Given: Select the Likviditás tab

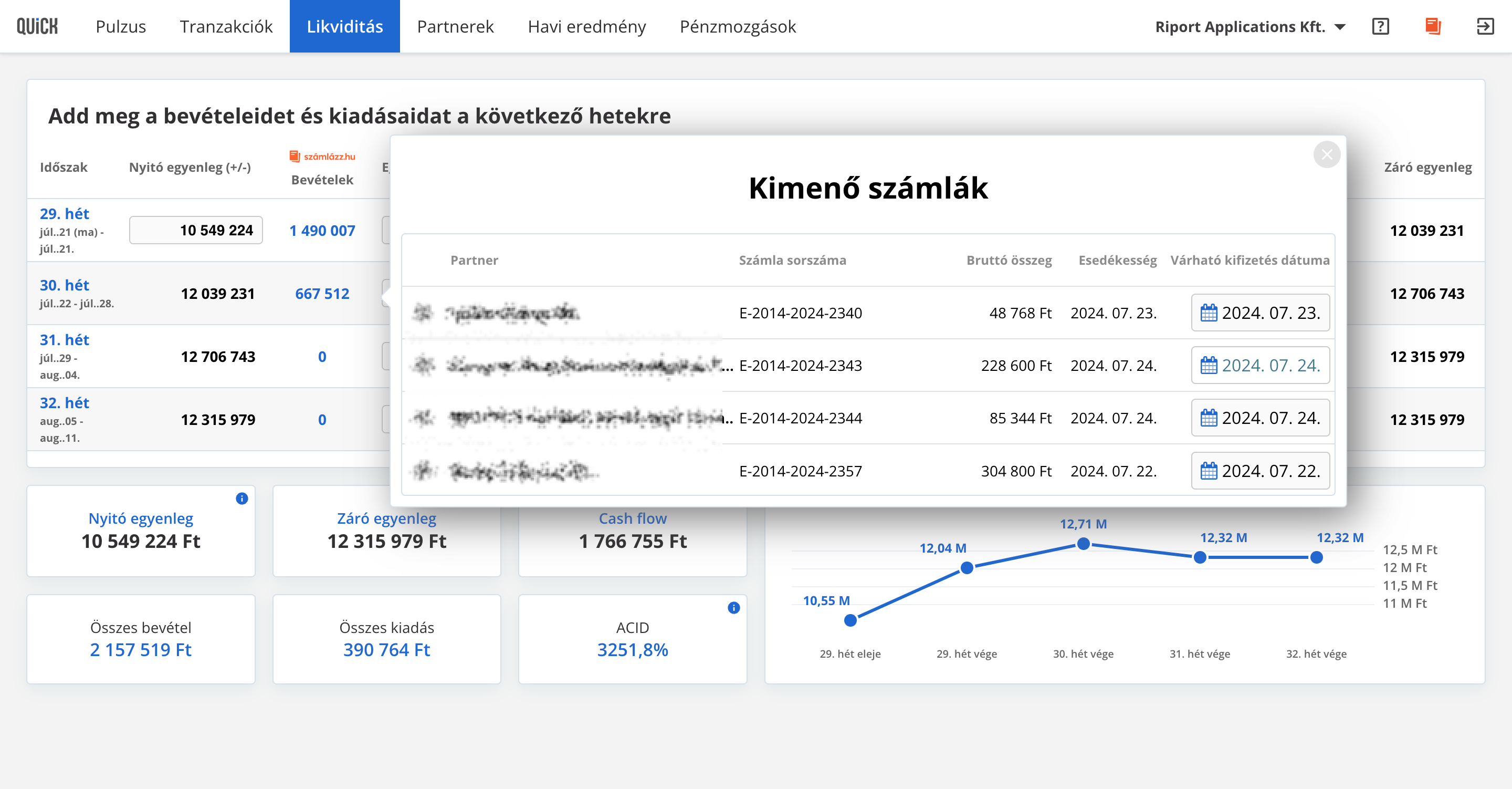Looking at the screenshot, I should point(344,26).
